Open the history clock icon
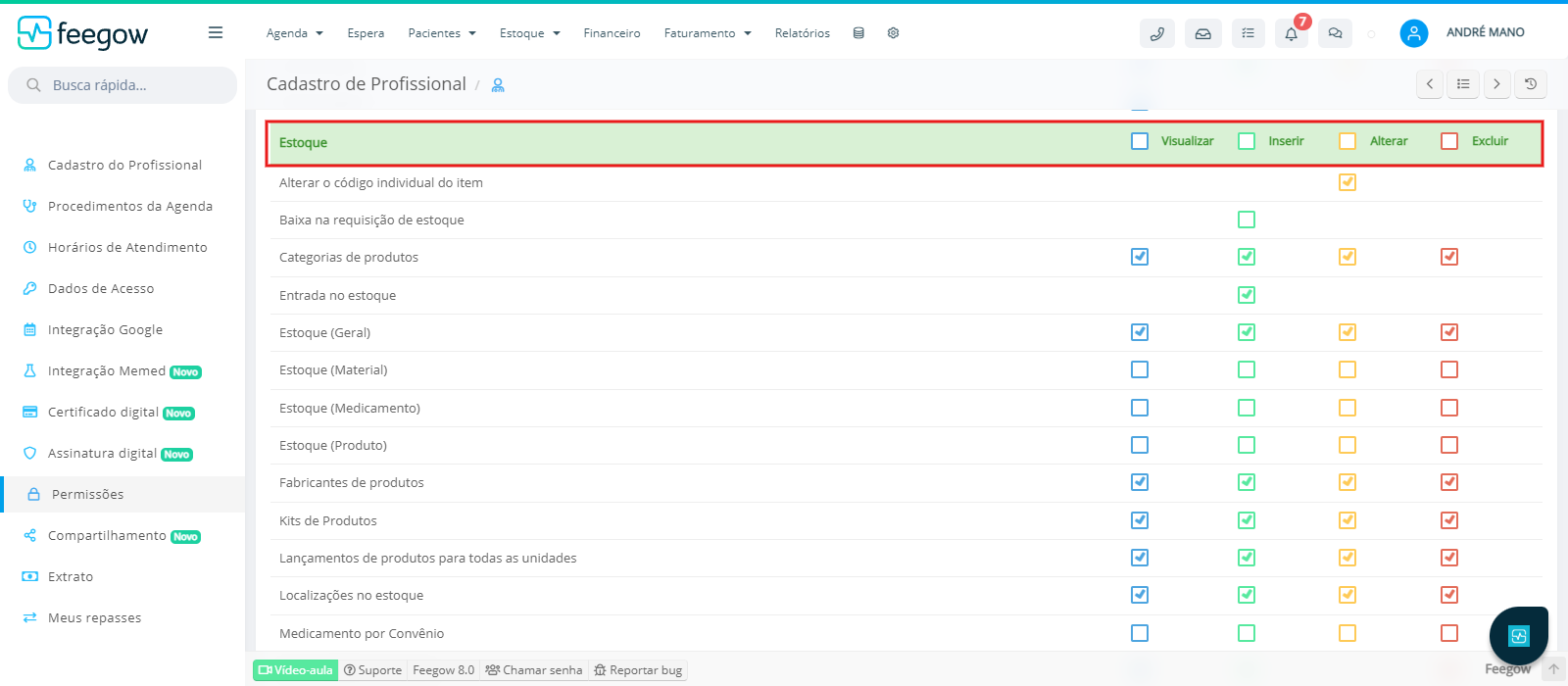The image size is (1568, 686). (1531, 84)
